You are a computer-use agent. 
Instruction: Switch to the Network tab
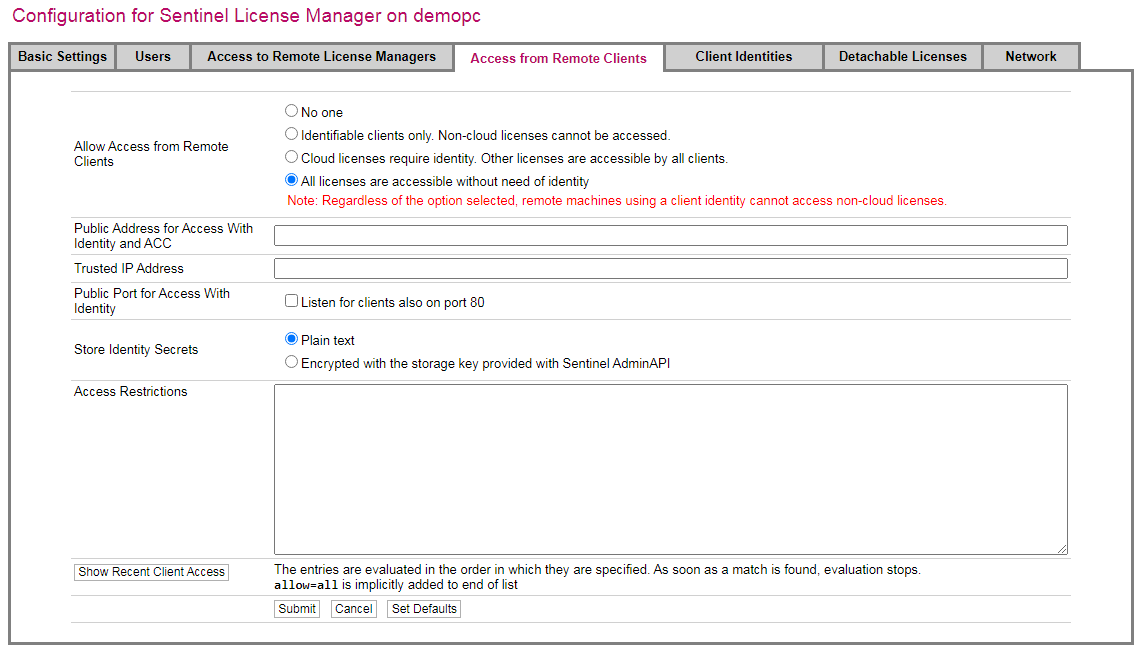[1030, 57]
